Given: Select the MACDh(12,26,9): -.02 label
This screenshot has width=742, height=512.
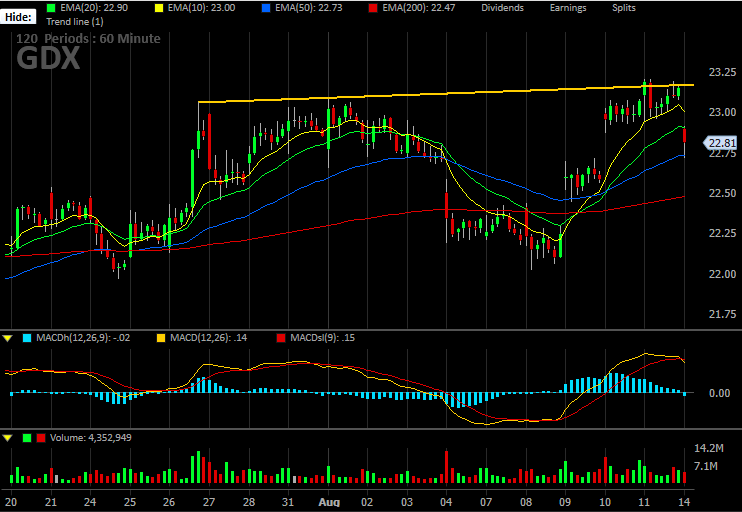Looking at the screenshot, I should coord(83,338).
